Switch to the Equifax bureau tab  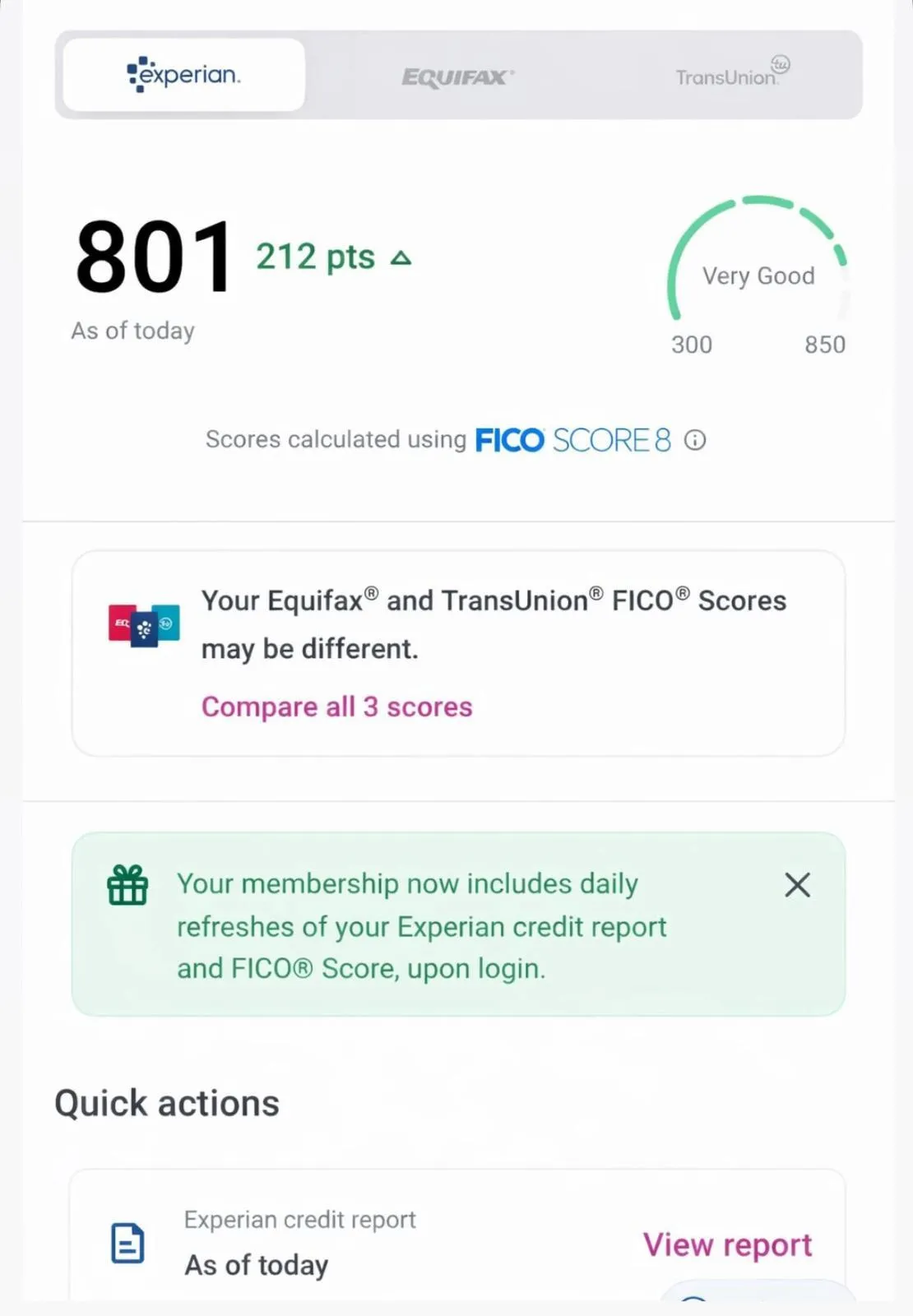coord(457,76)
